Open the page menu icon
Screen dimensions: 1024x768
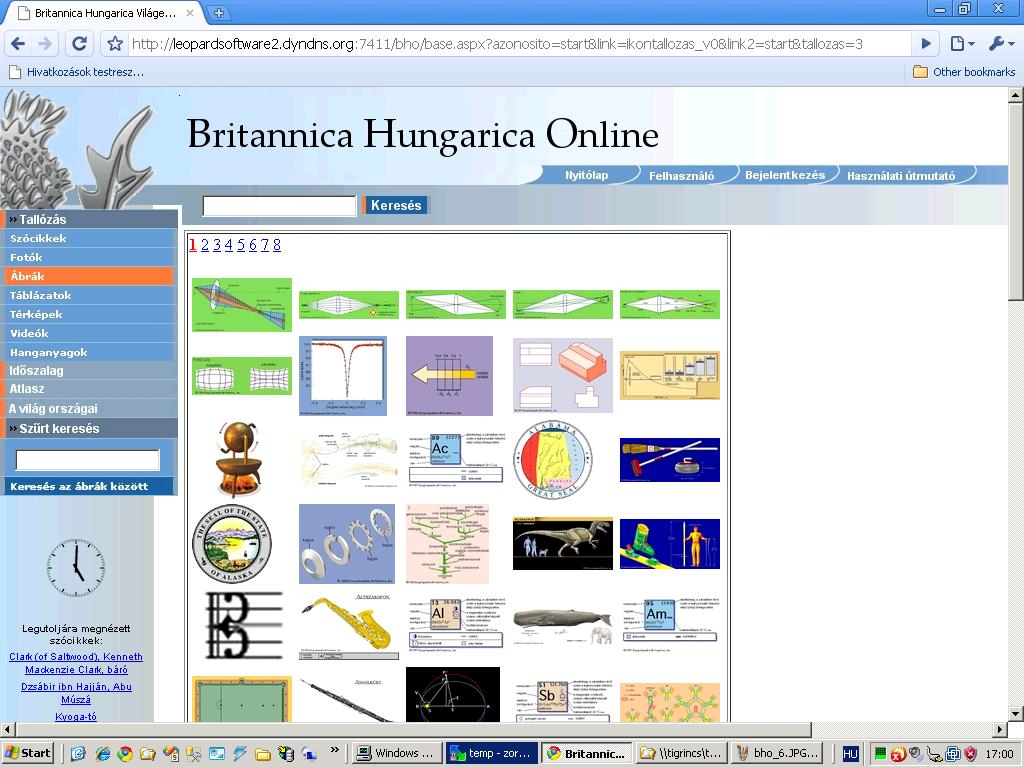pos(962,44)
